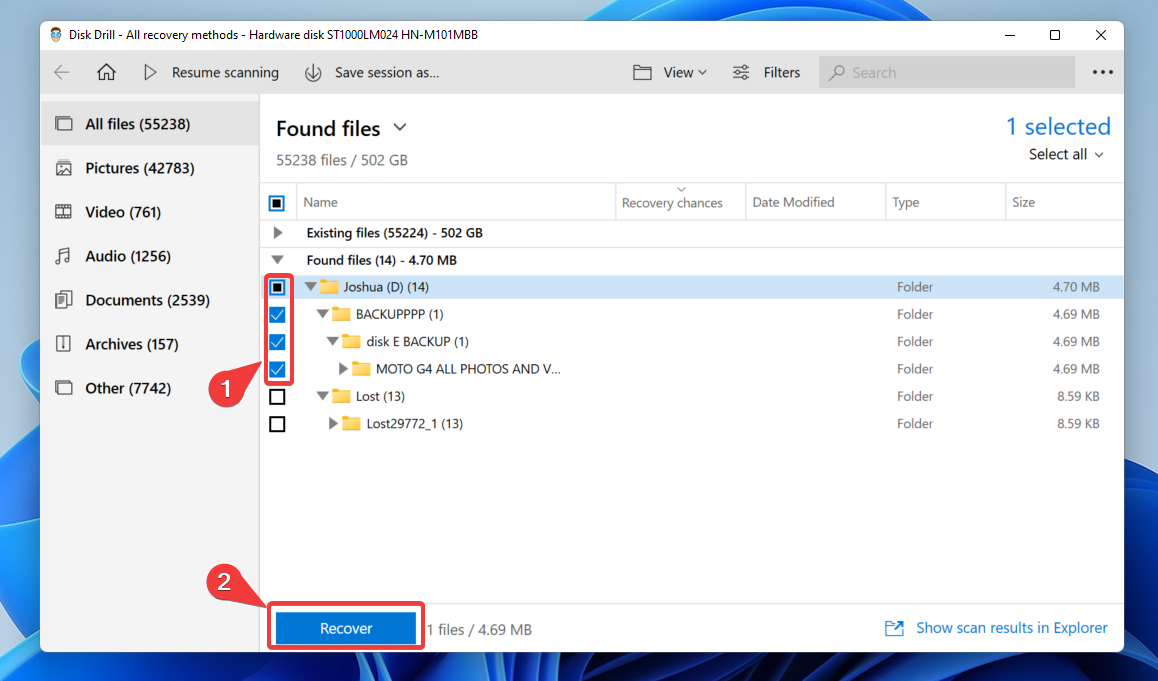Click the Archives category icon
1158x681 pixels.
[x=64, y=344]
